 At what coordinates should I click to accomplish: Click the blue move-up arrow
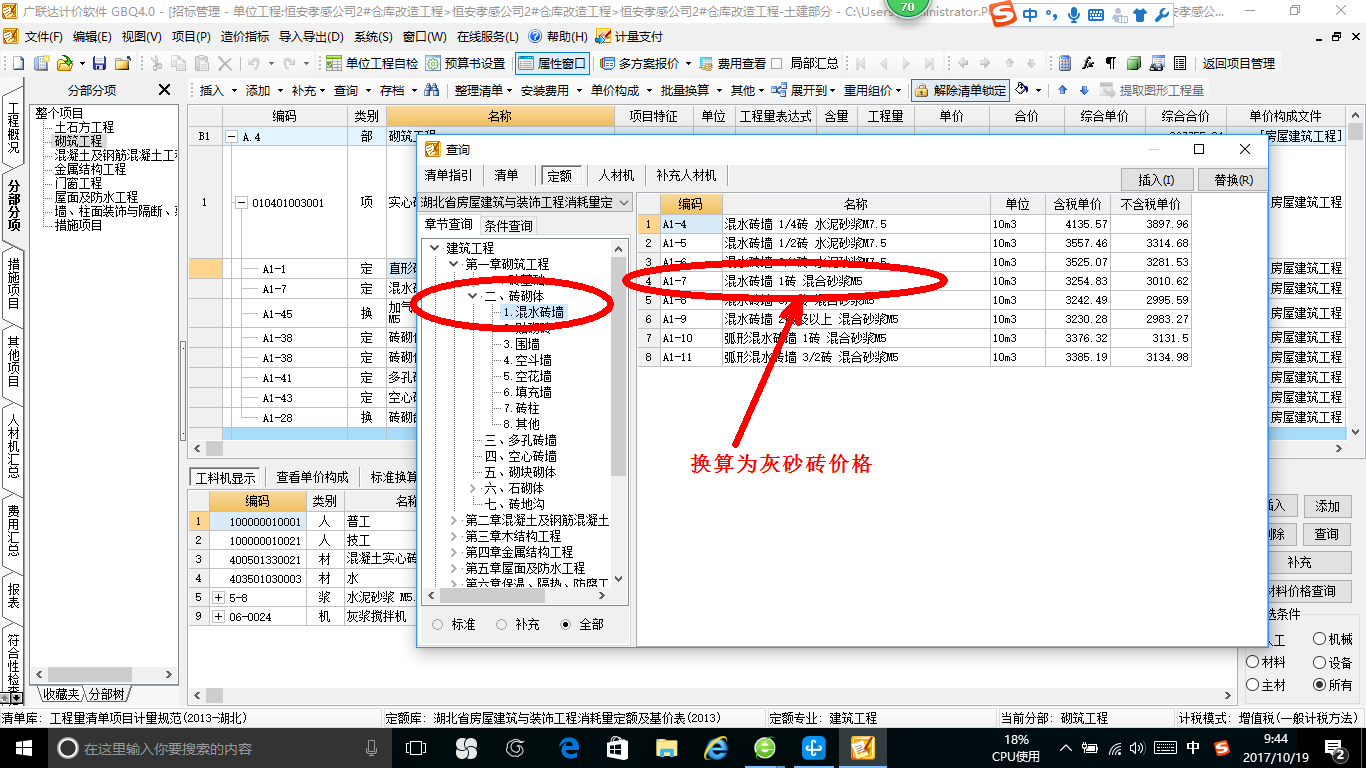click(1063, 90)
